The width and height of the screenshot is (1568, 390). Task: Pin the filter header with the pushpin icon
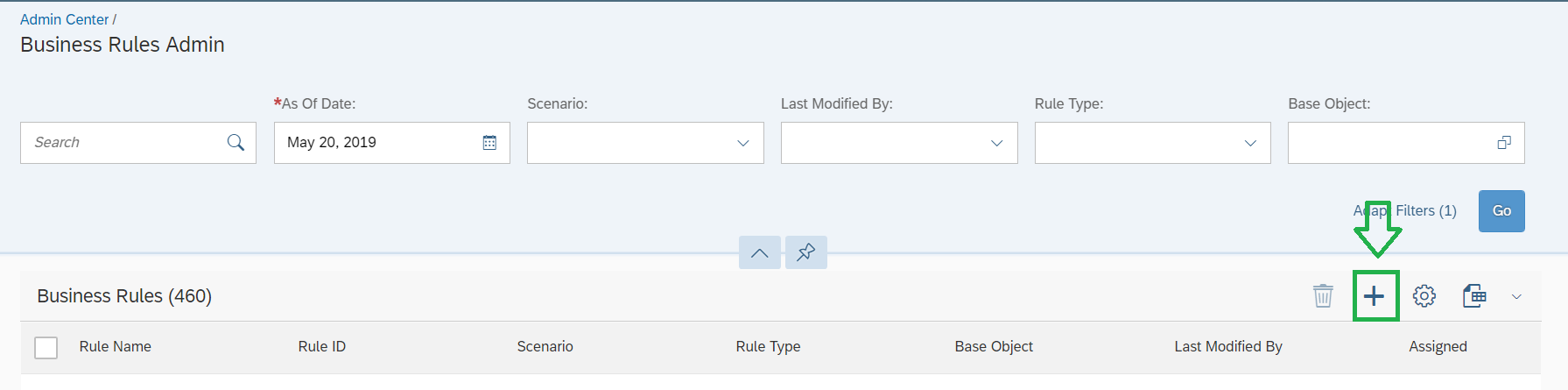click(x=806, y=252)
